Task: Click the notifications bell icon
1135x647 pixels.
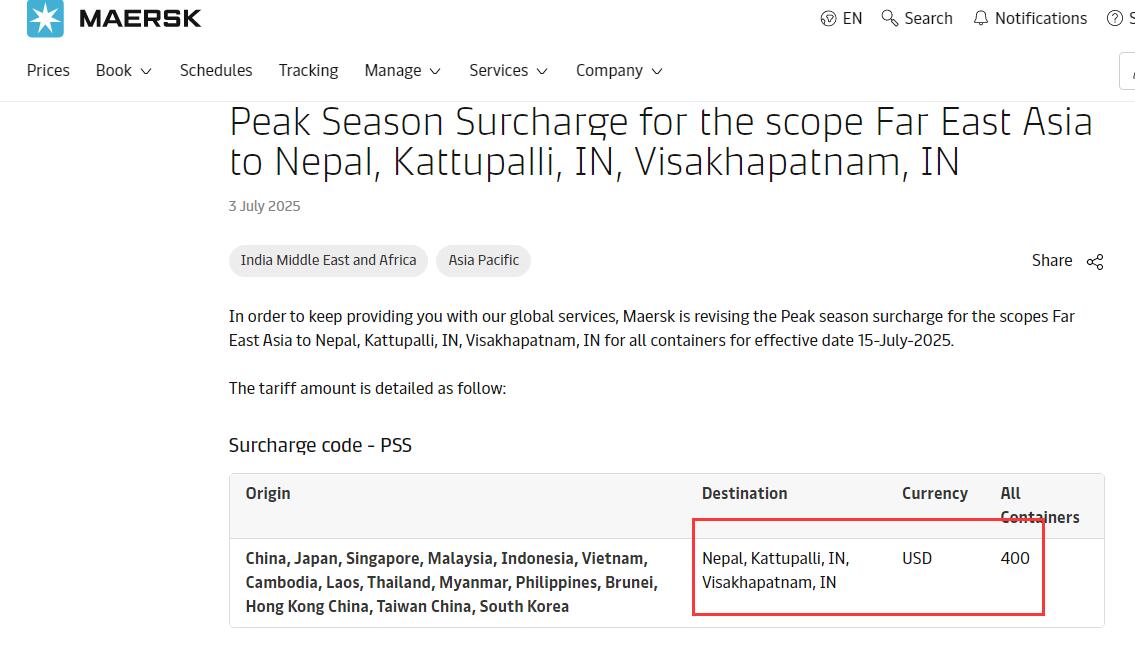Action: coord(980,18)
